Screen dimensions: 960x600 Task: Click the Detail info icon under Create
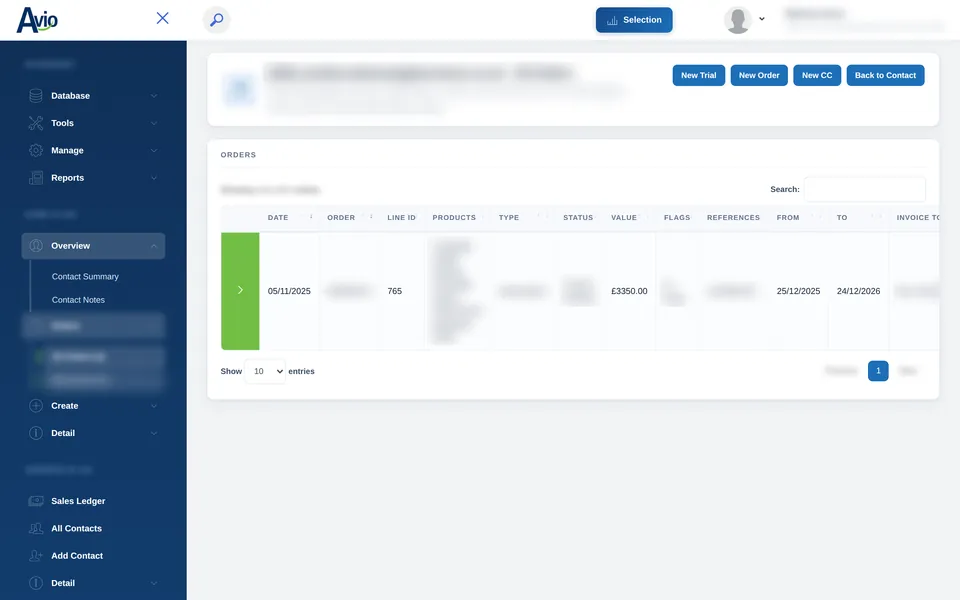point(36,433)
